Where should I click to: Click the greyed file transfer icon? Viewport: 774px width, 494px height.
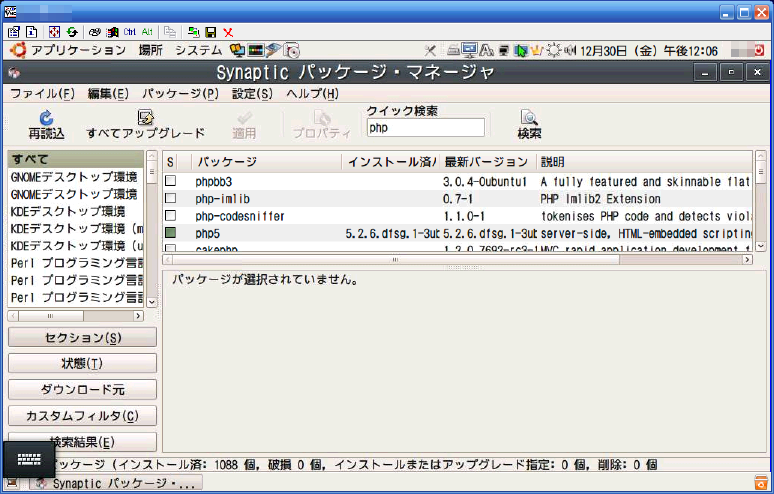[170, 32]
